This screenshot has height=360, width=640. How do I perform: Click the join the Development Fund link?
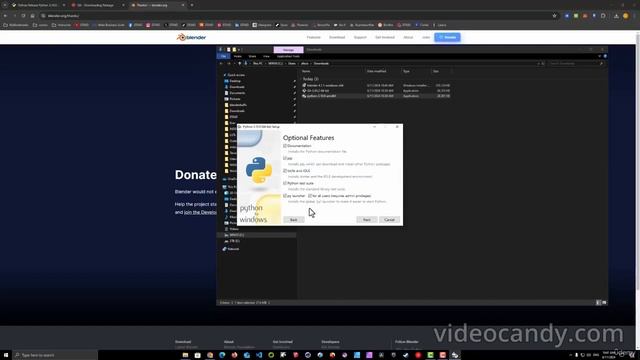(200, 212)
